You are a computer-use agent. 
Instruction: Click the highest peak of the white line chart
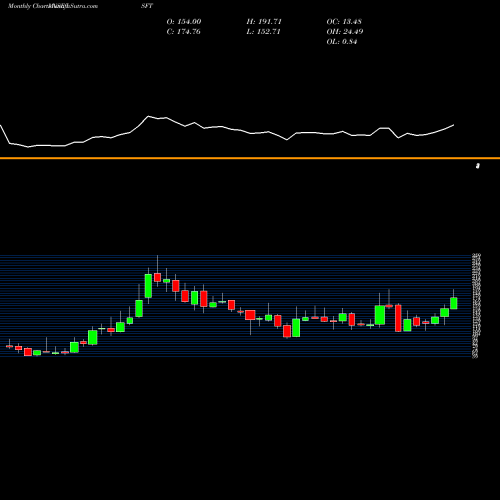coord(148,116)
